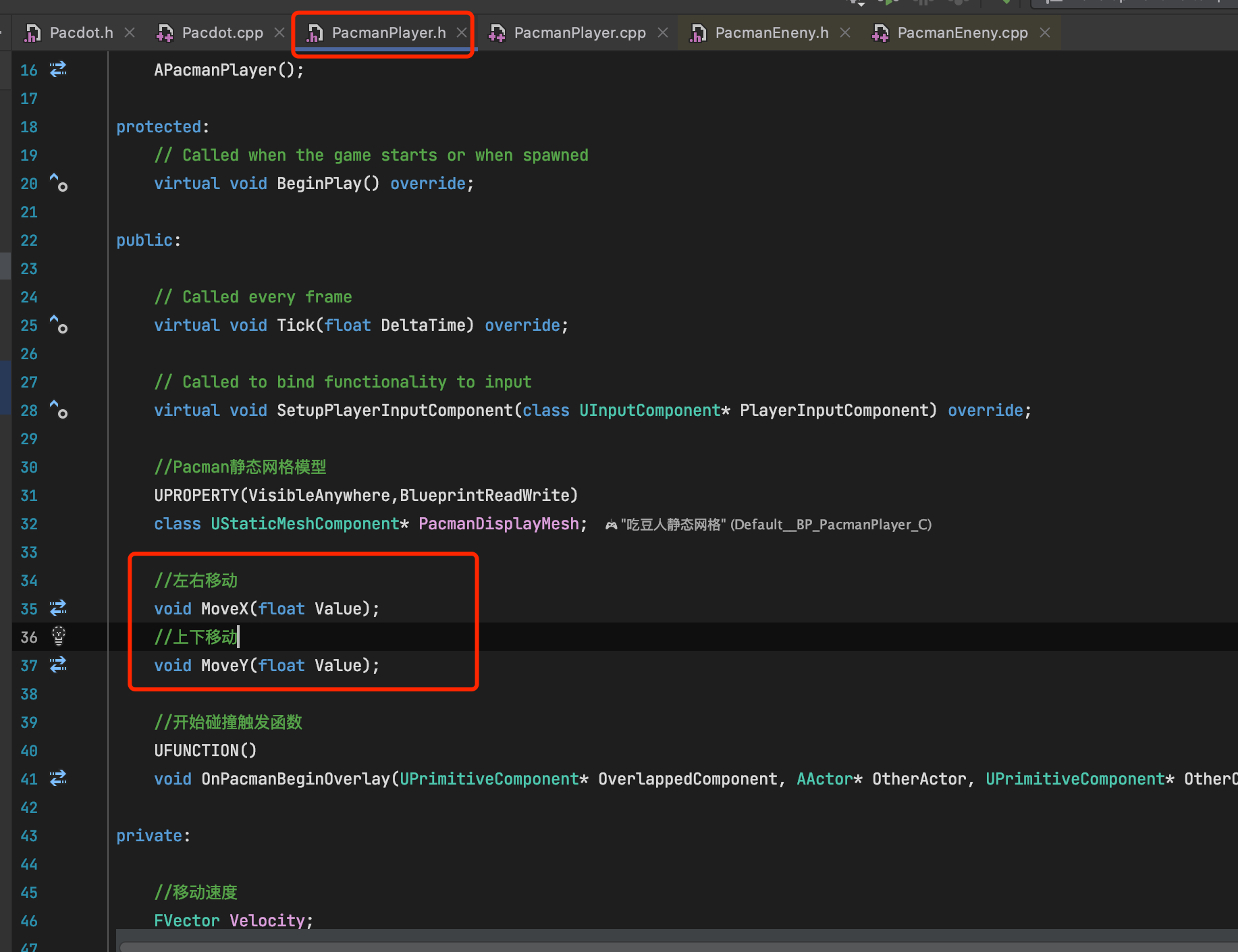Switch to the PacmanEneny.cpp tab
1238x952 pixels.
[x=961, y=32]
